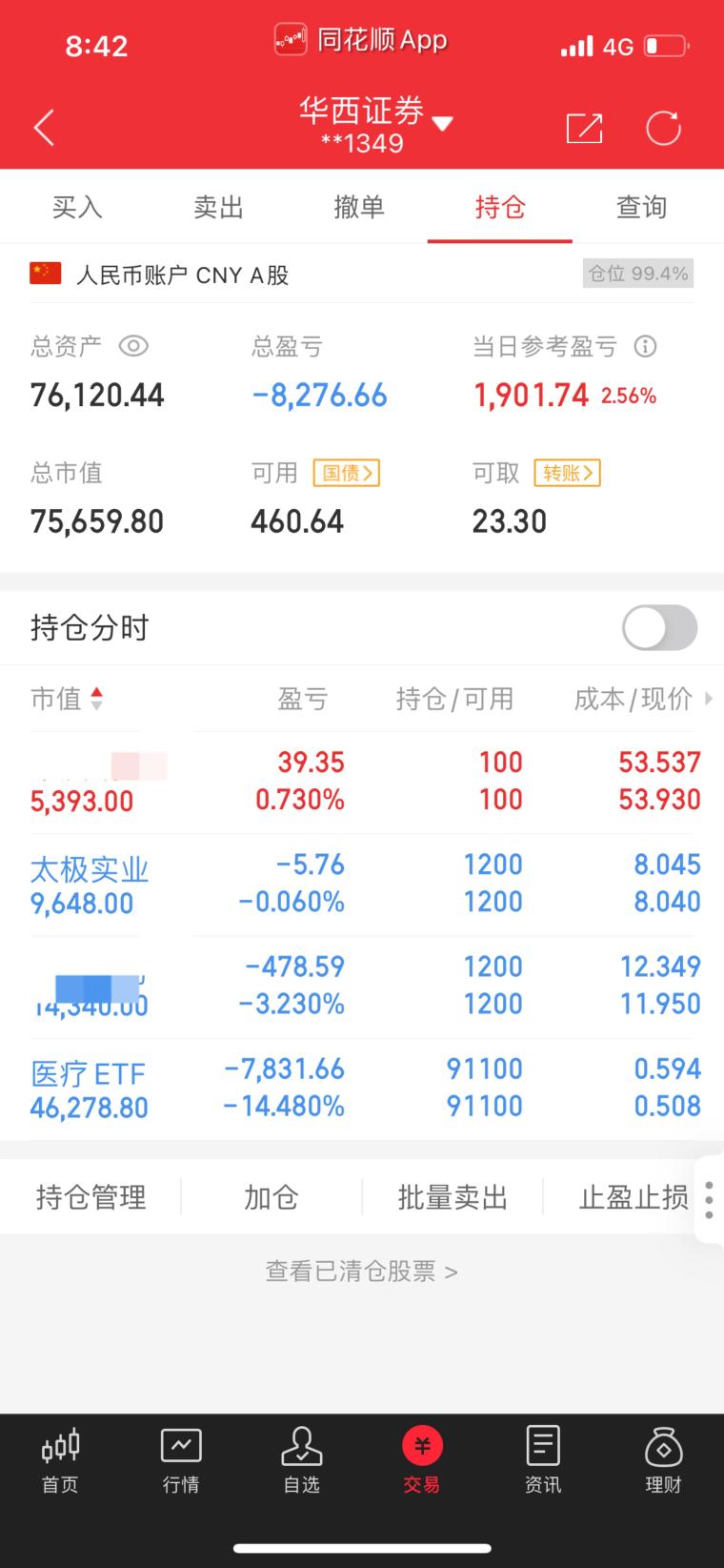This screenshot has width=724, height=1568.
Task: Toggle total assets visibility eye
Action: tap(133, 346)
